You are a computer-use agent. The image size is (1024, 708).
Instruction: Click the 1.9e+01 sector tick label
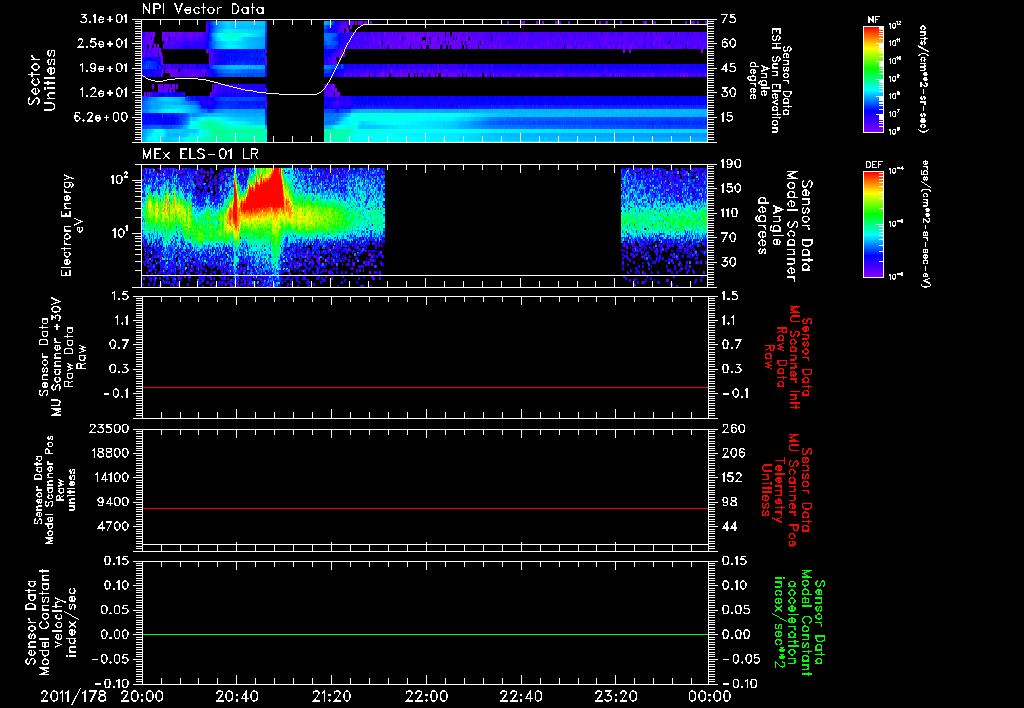pyautogui.click(x=106, y=68)
